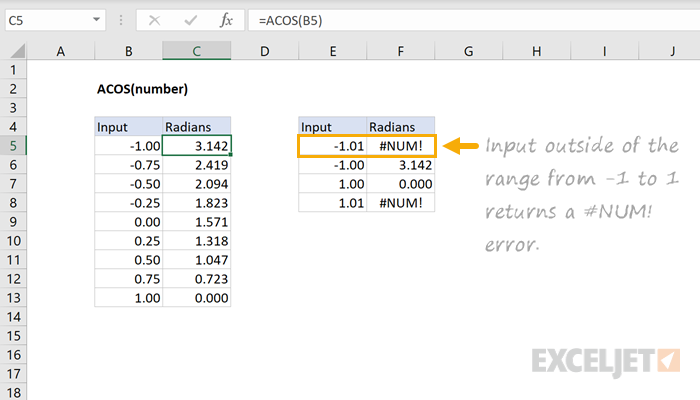Click the enter checkmark formula bar icon
The image size is (700, 400).
pyautogui.click(x=191, y=21)
